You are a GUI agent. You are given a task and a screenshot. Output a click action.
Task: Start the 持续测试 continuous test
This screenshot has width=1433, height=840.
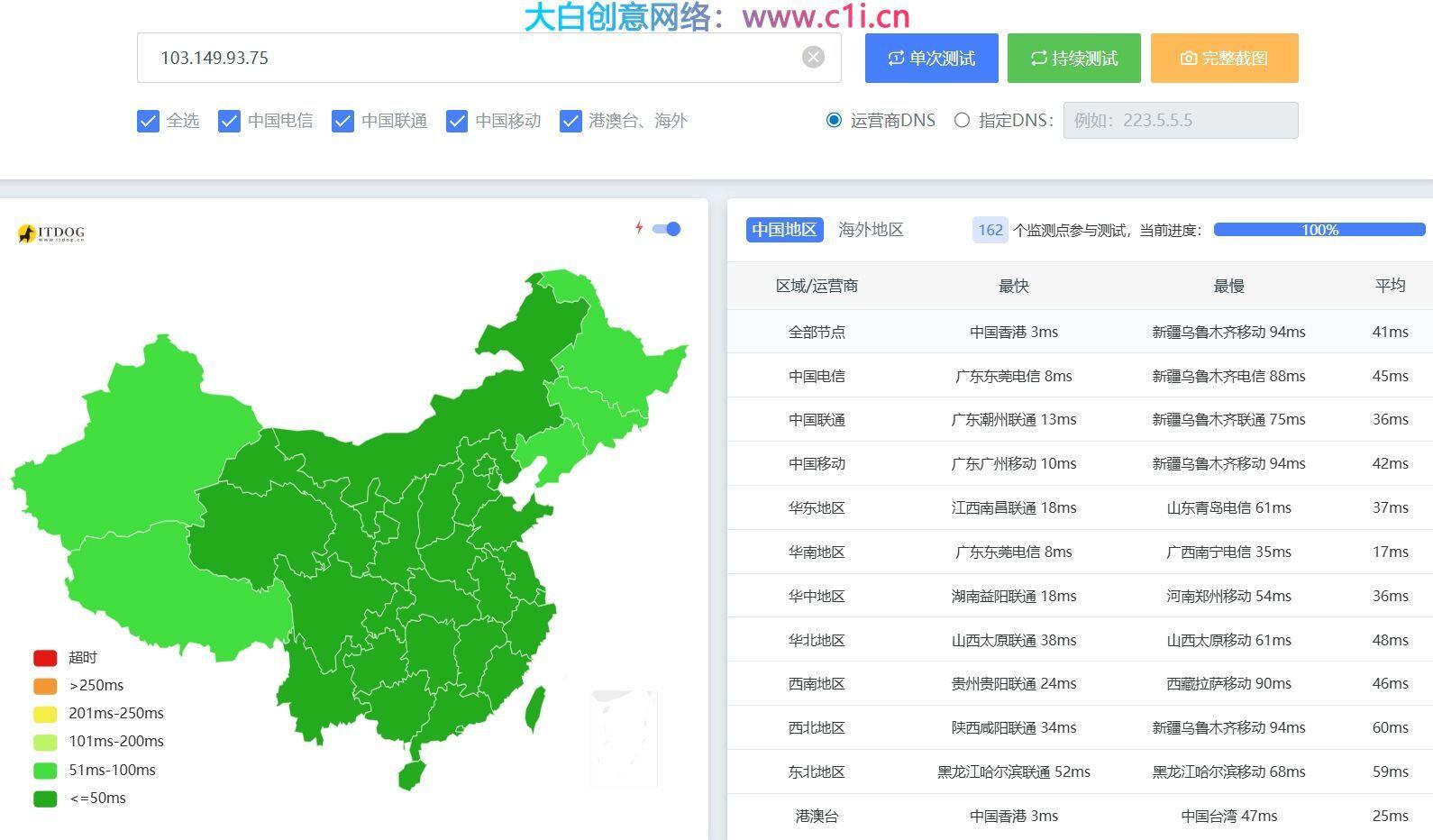coord(1074,58)
